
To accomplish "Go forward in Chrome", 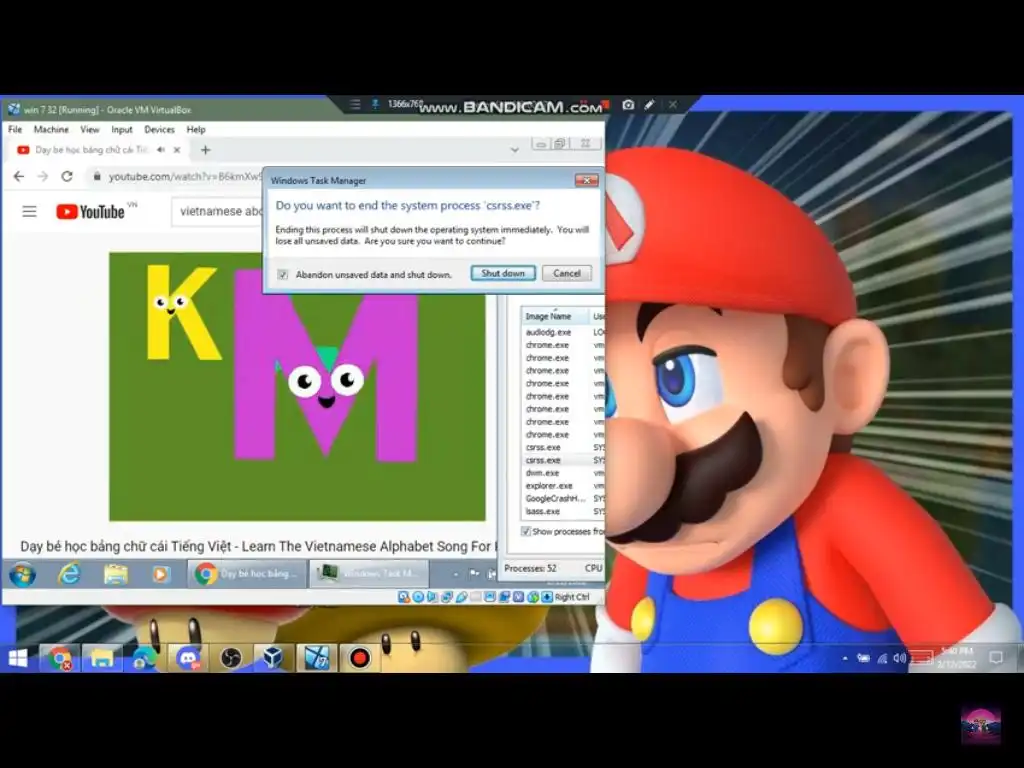I will pyautogui.click(x=43, y=176).
